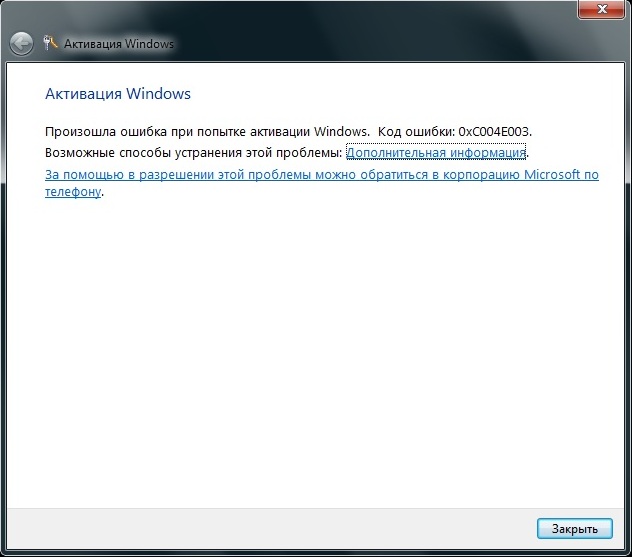The width and height of the screenshot is (632, 557).
Task: Open the Microsoft phone support link
Action: coord(322,183)
